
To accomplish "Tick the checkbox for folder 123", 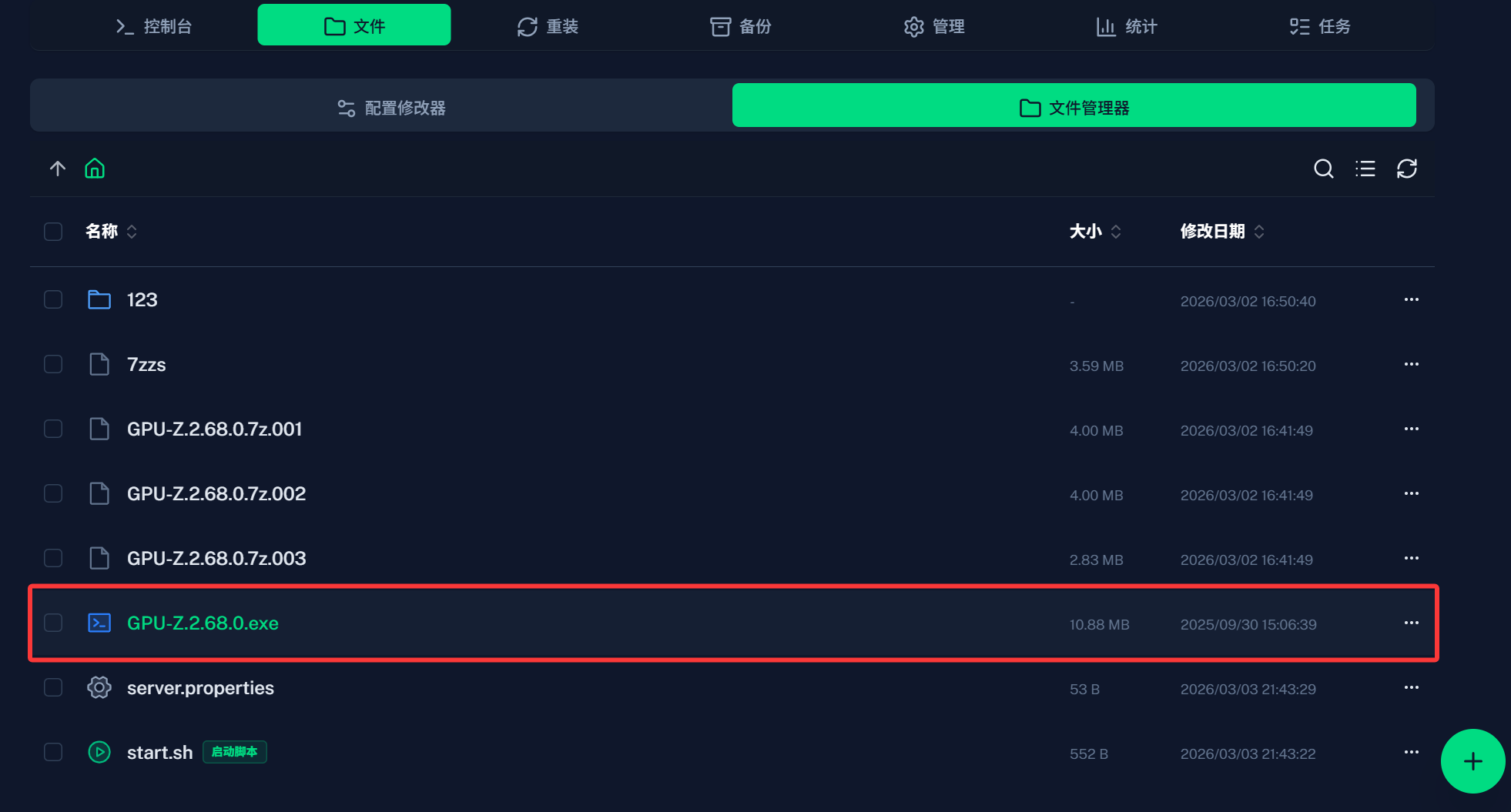I will coord(53,299).
